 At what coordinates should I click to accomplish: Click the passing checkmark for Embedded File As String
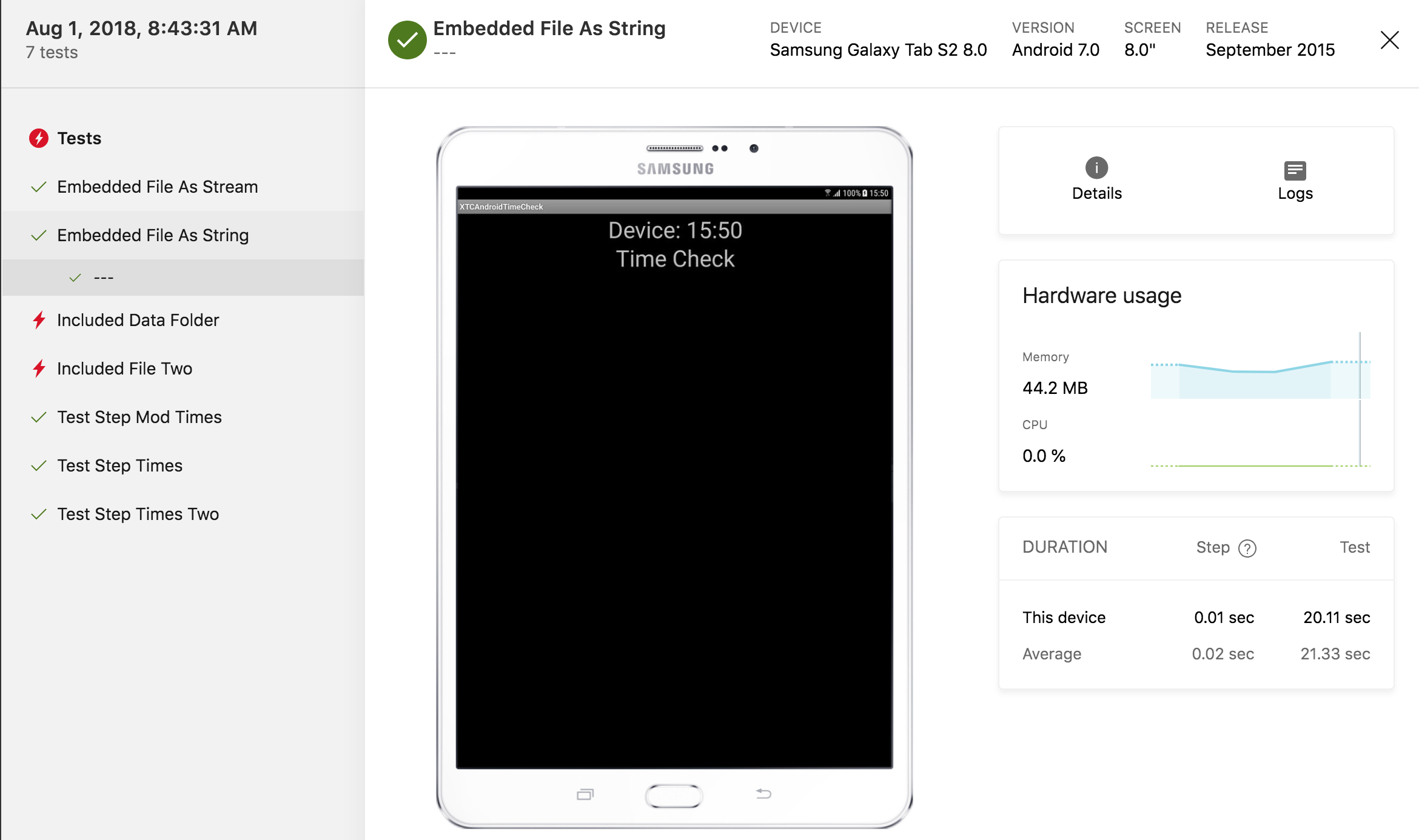pos(38,235)
